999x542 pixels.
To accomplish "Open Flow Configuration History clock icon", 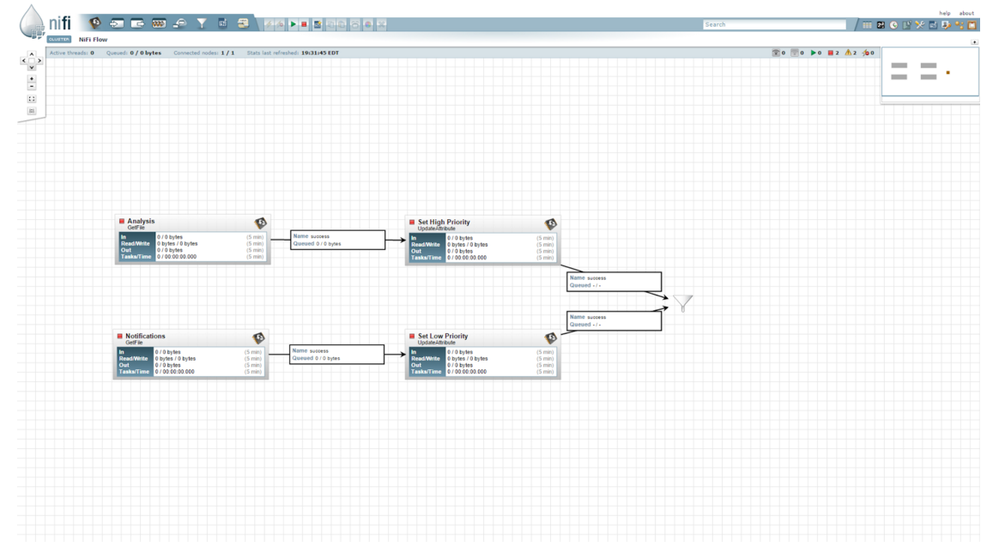I will 894,25.
